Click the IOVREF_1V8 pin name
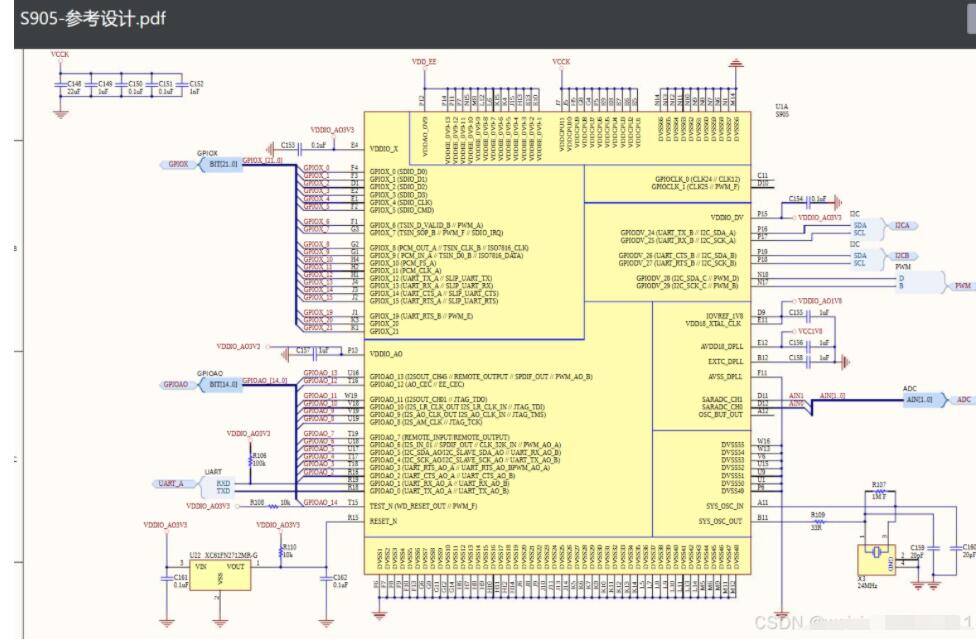 click(x=725, y=316)
